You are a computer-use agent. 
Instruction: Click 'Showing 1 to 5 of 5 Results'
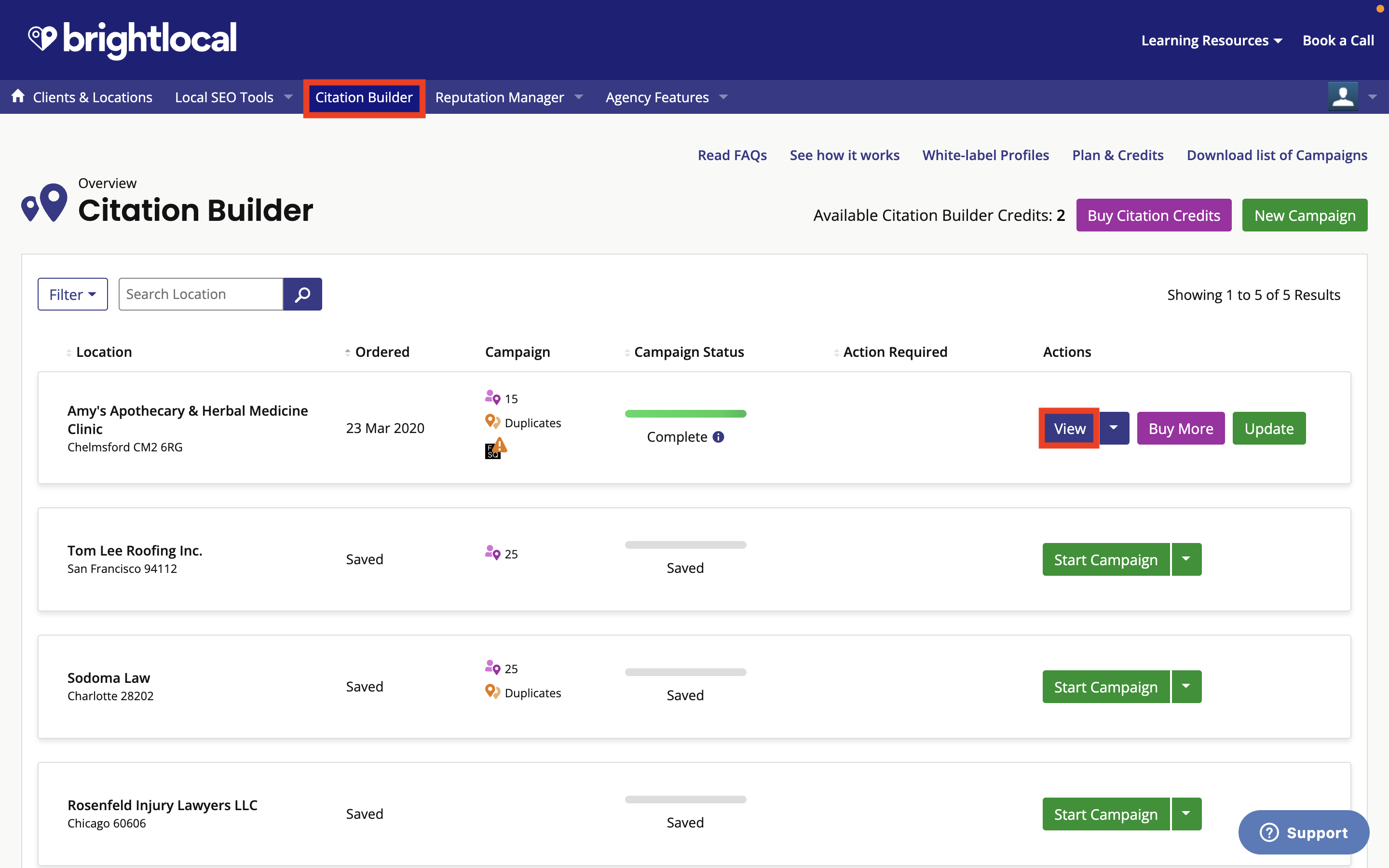[x=1253, y=295]
